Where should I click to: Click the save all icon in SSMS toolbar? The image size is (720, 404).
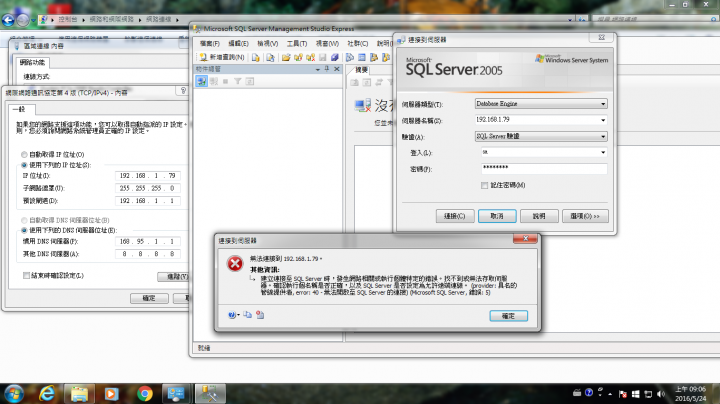point(335,57)
